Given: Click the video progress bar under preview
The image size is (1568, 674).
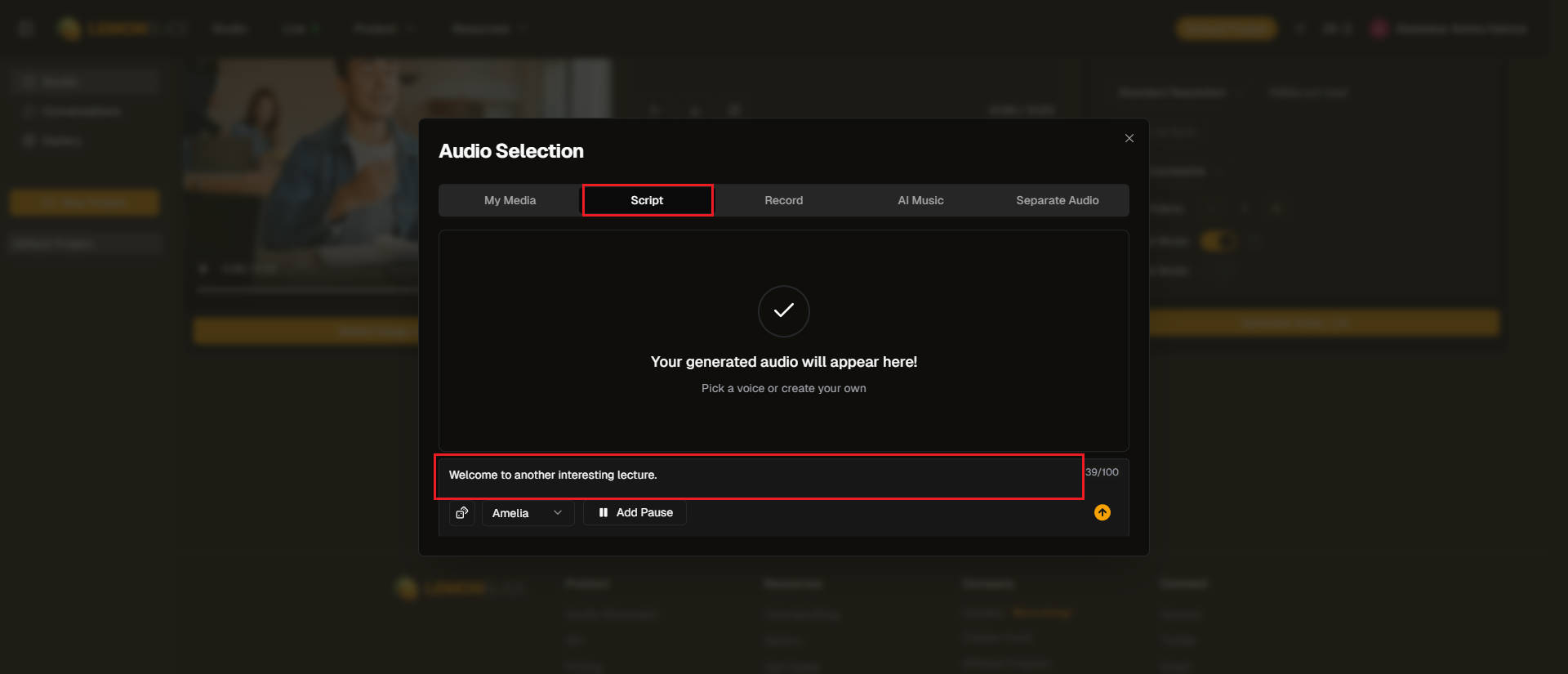Looking at the screenshot, I should point(306,289).
